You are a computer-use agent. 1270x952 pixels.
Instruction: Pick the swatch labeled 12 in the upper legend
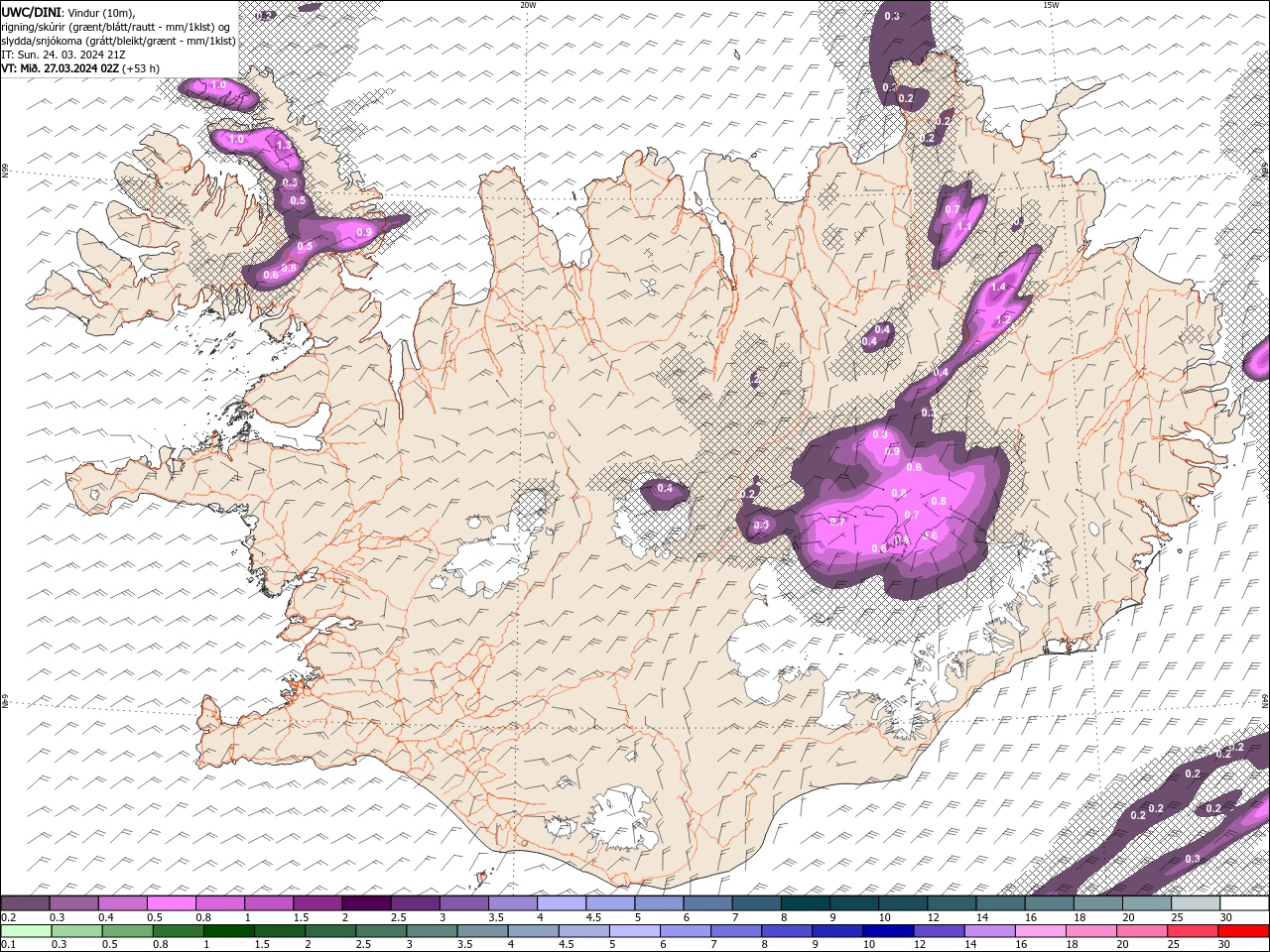952,903
